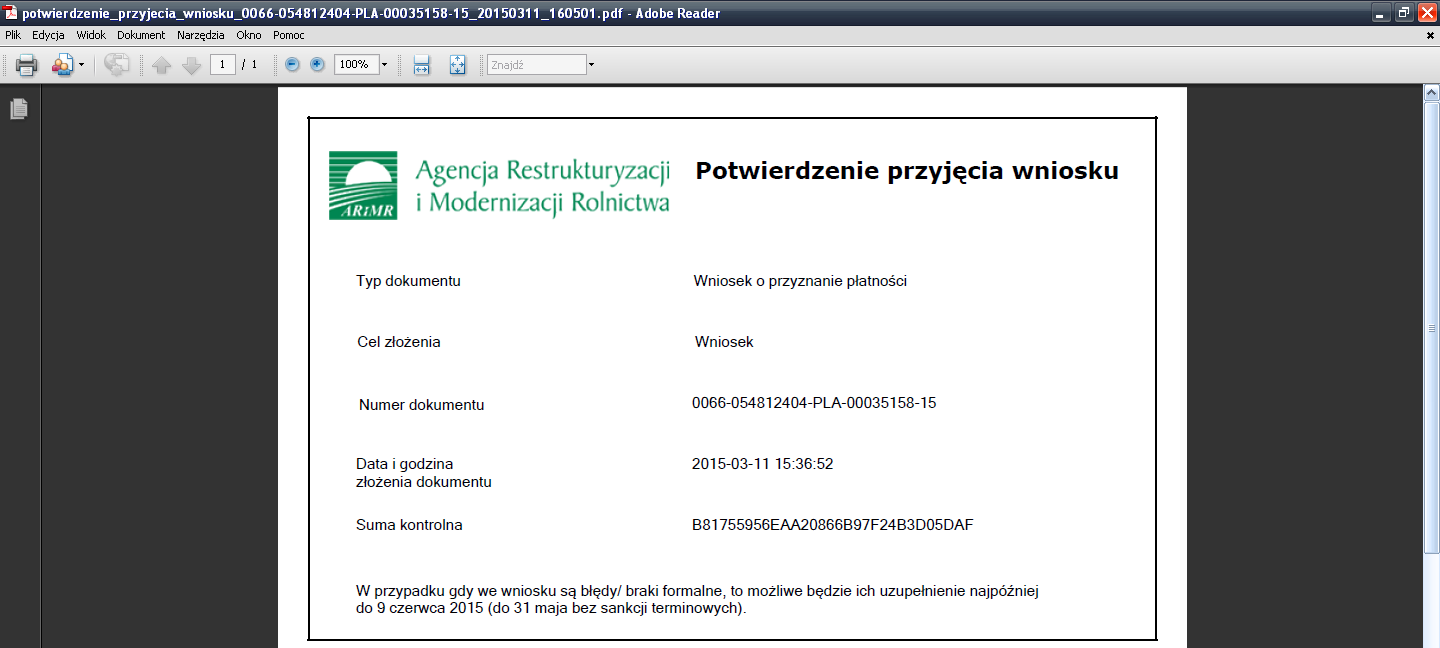The width and height of the screenshot is (1440, 648).
Task: Click the Cel złożenia label
Action: tap(399, 342)
